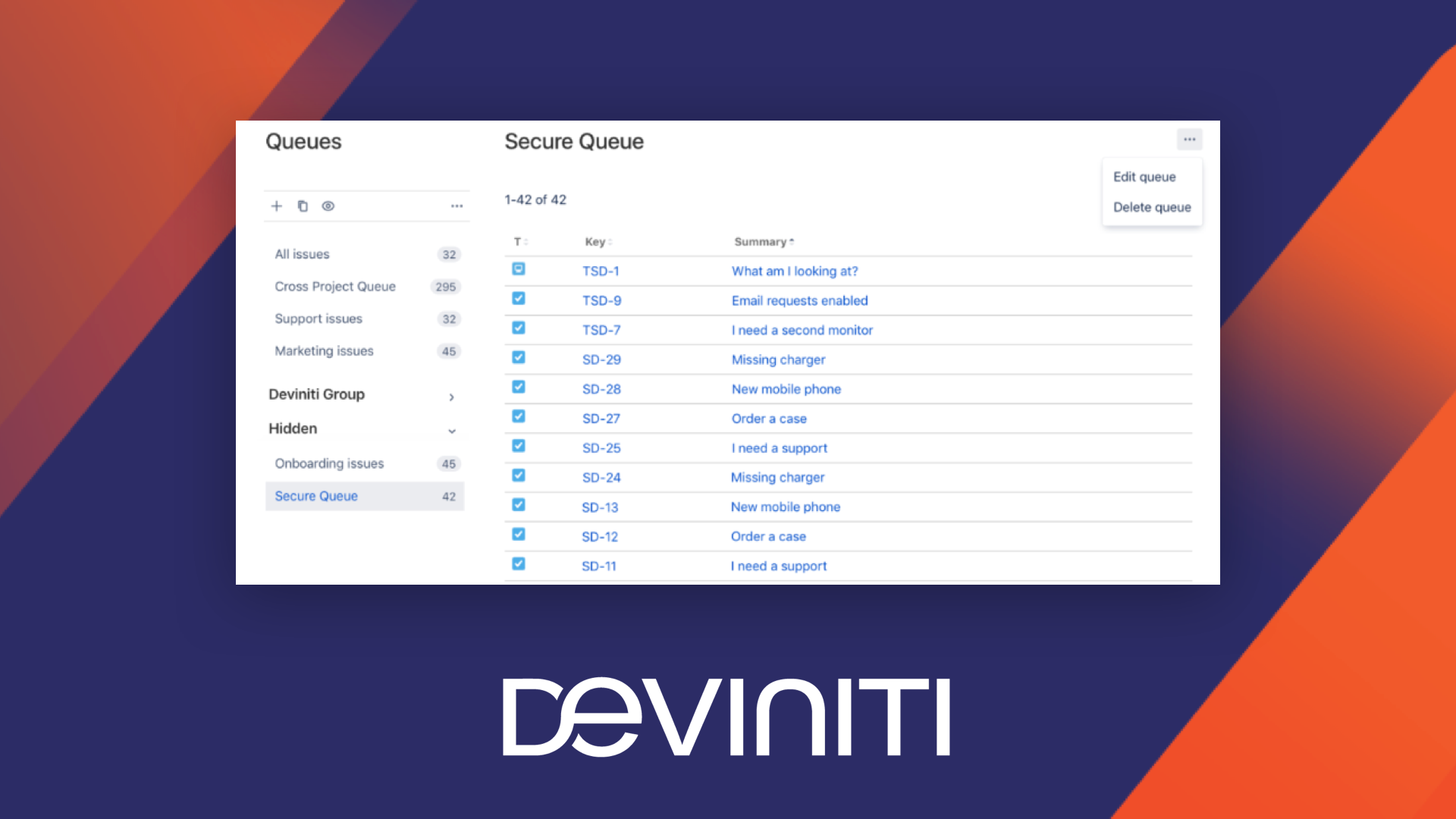Image resolution: width=1456 pixels, height=819 pixels.
Task: Open issue key TSD-7
Action: coord(601,331)
